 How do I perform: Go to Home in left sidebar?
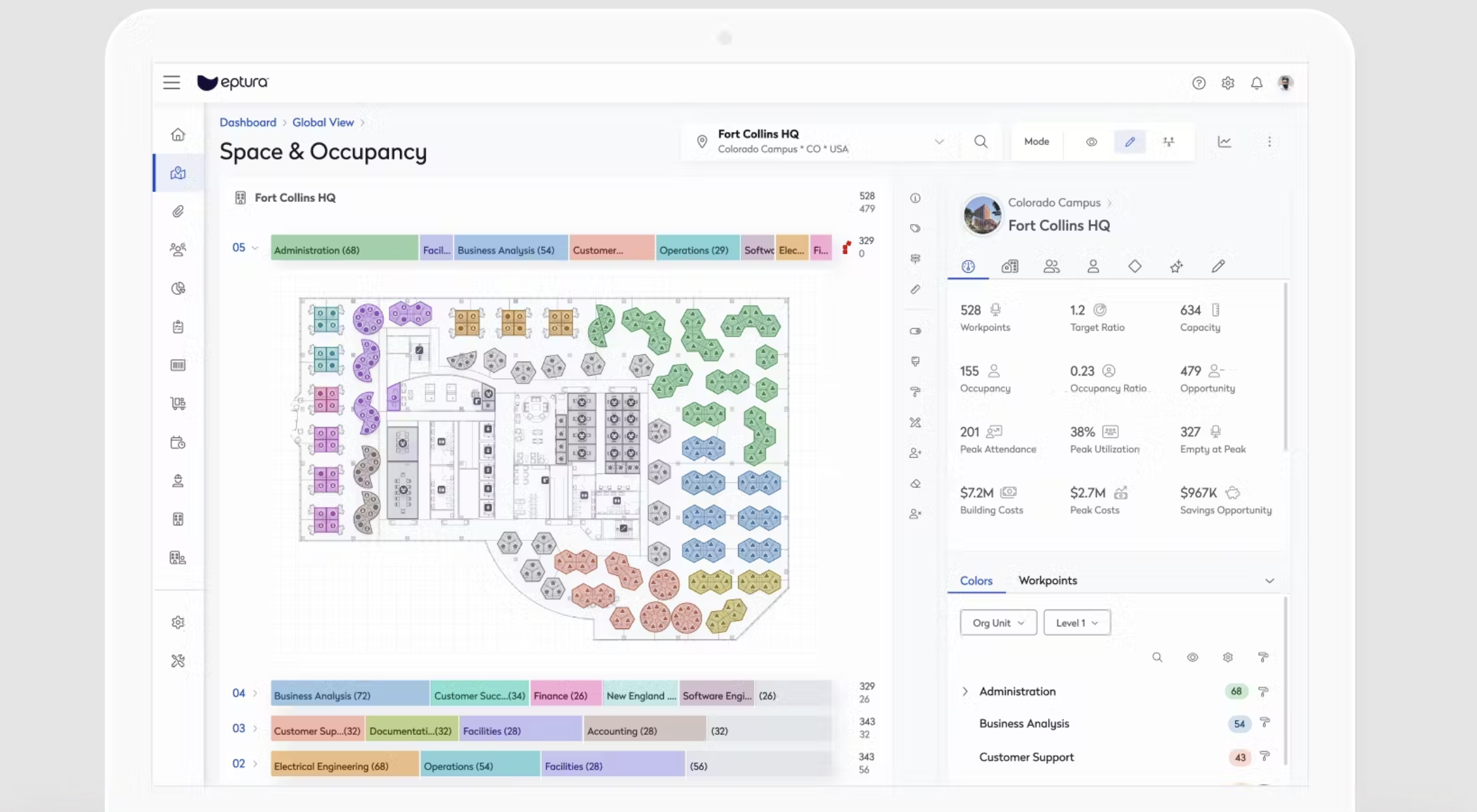[x=178, y=135]
